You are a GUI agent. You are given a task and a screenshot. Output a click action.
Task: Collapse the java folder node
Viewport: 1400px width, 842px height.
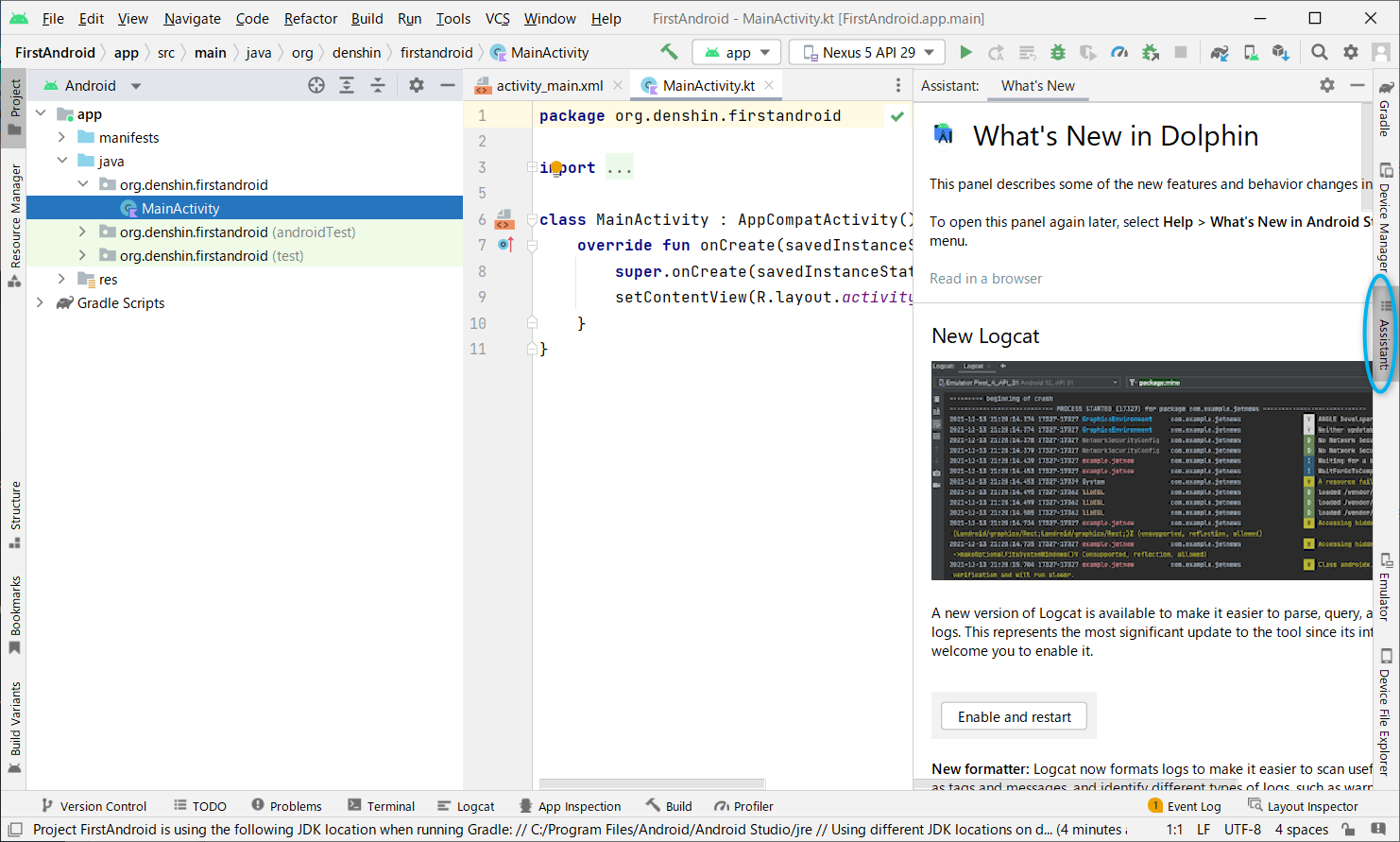pos(61,161)
